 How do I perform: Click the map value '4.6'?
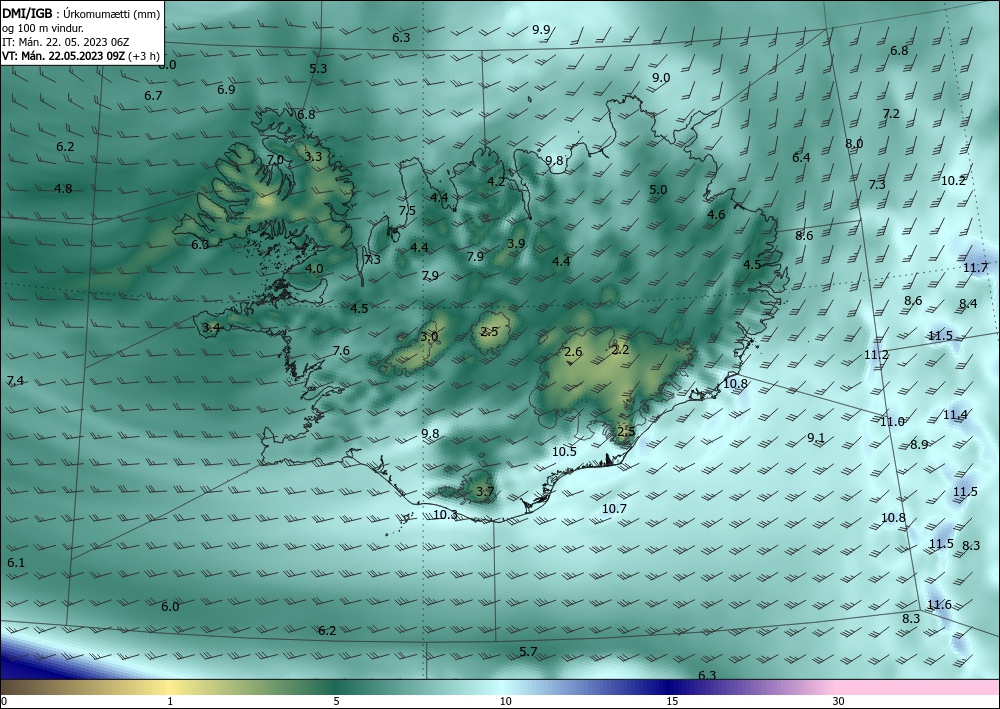716,215
